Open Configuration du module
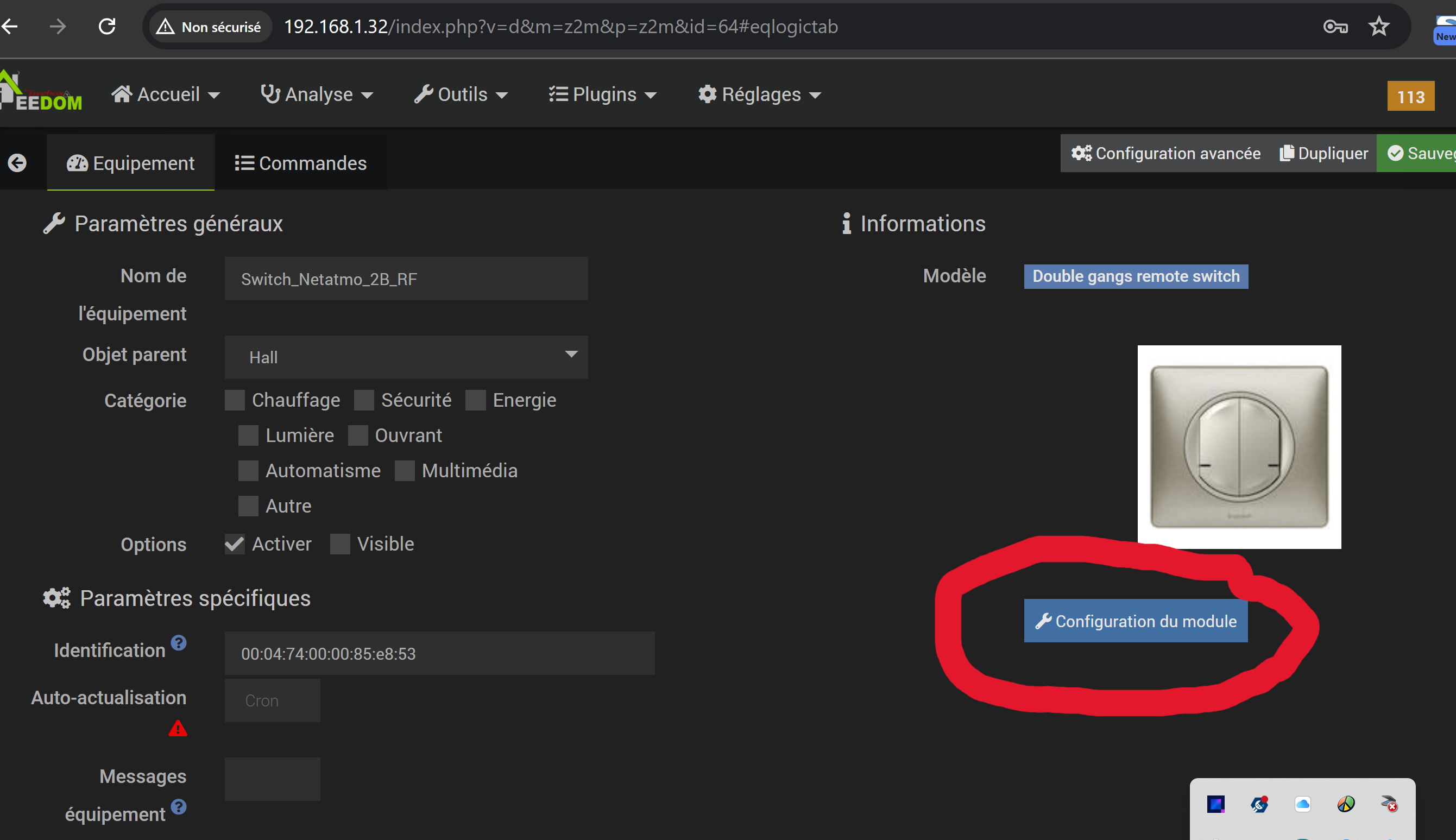 click(1136, 621)
